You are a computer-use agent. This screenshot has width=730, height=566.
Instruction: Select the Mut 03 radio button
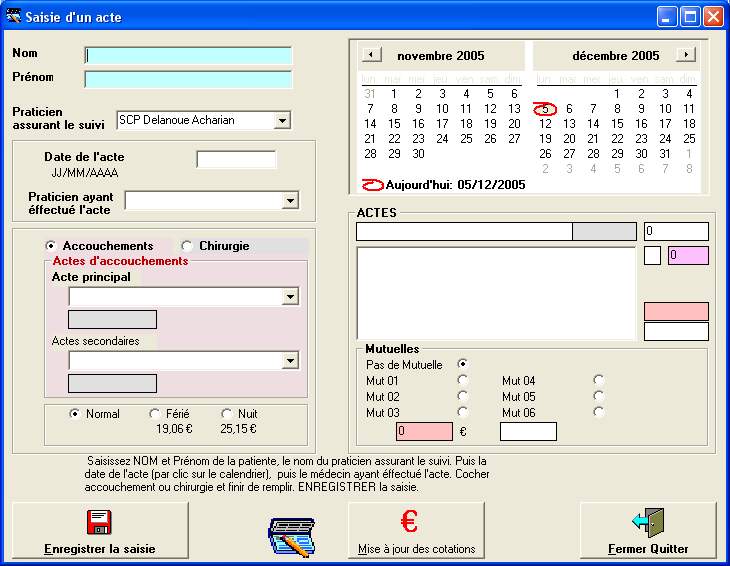click(462, 412)
